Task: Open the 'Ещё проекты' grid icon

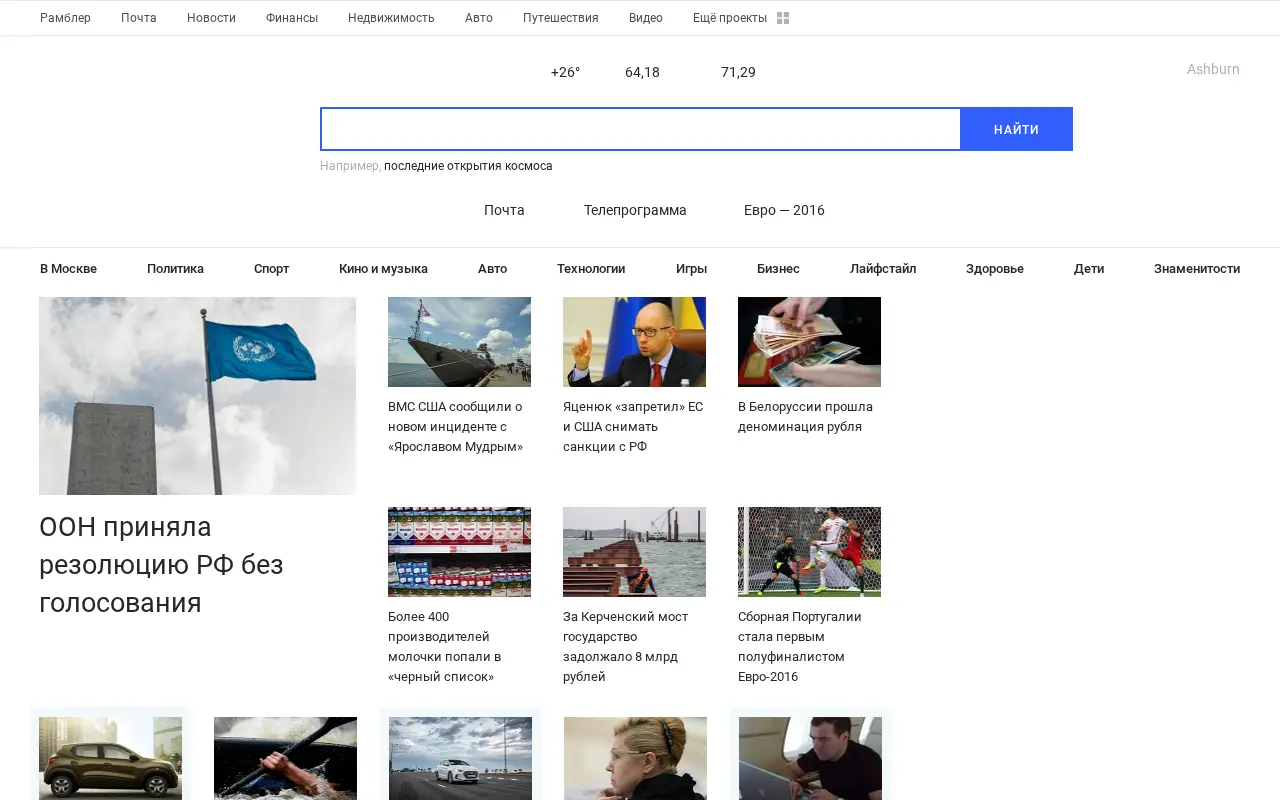Action: click(x=783, y=18)
